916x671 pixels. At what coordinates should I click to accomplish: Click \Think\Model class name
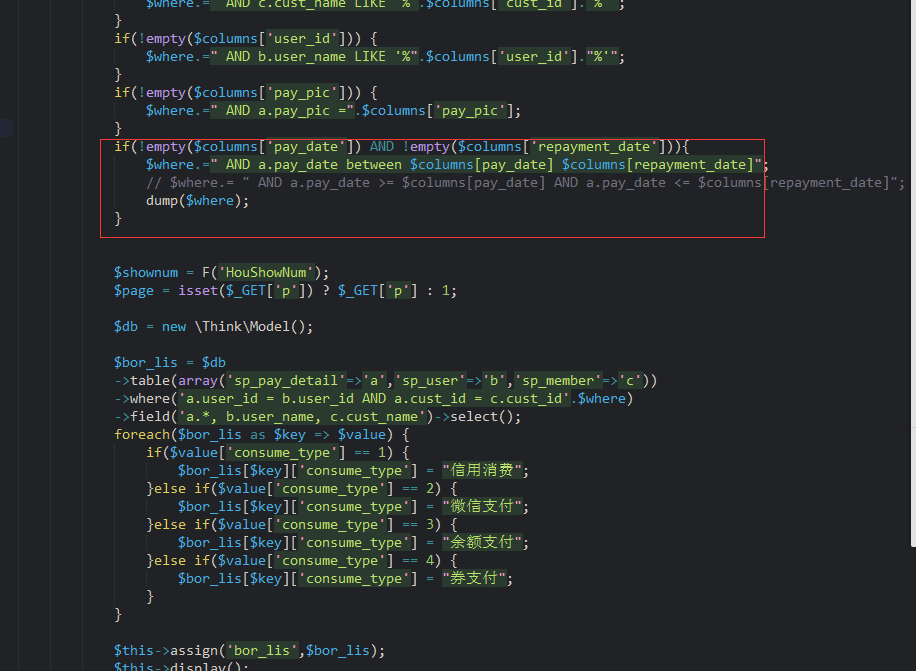251,326
